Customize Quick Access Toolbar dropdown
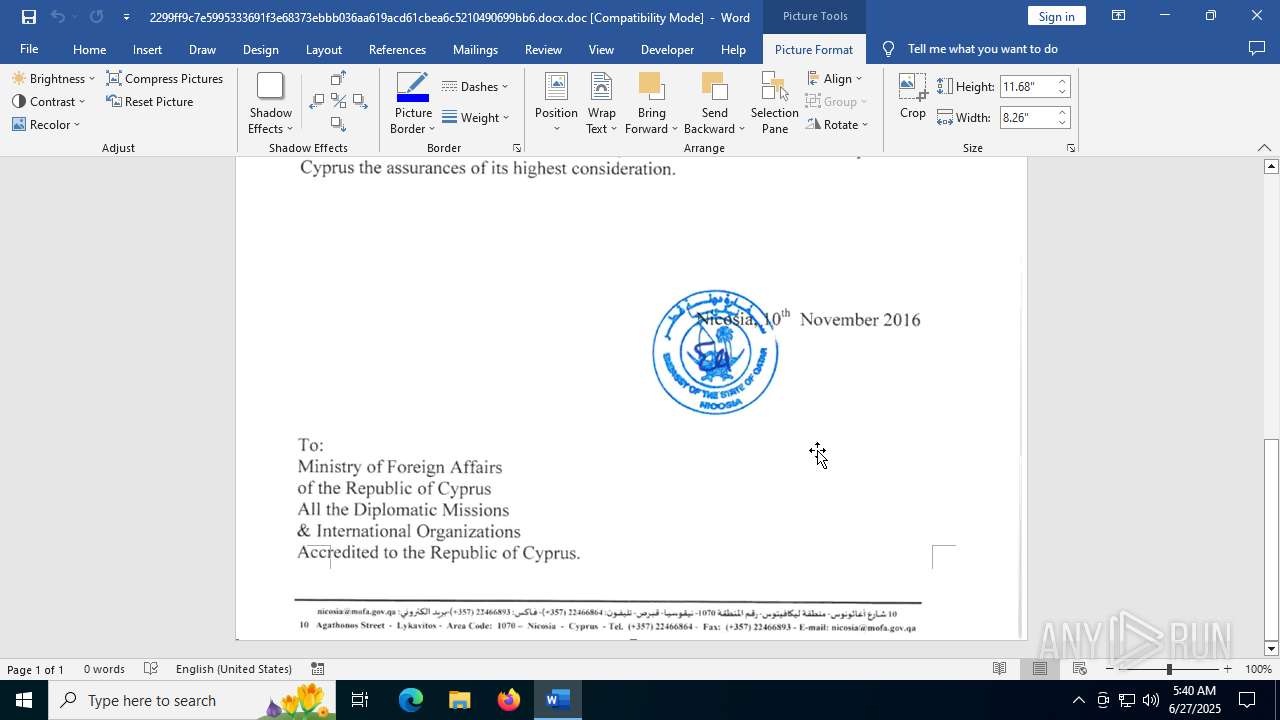The image size is (1280, 720). click(x=126, y=17)
